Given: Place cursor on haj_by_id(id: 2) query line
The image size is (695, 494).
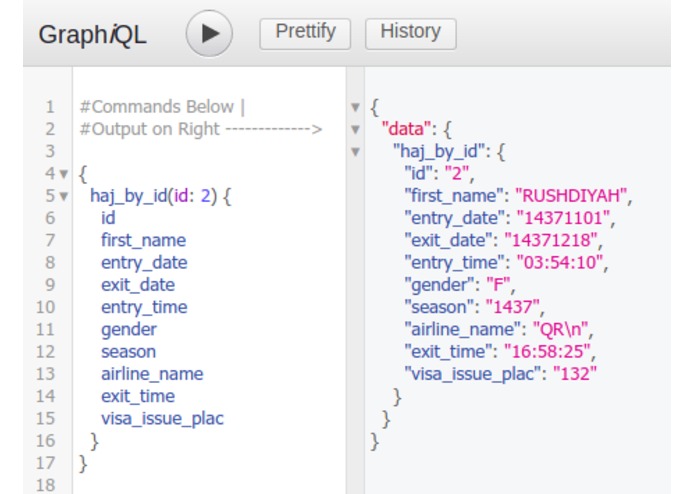Looking at the screenshot, I should coord(160,196).
